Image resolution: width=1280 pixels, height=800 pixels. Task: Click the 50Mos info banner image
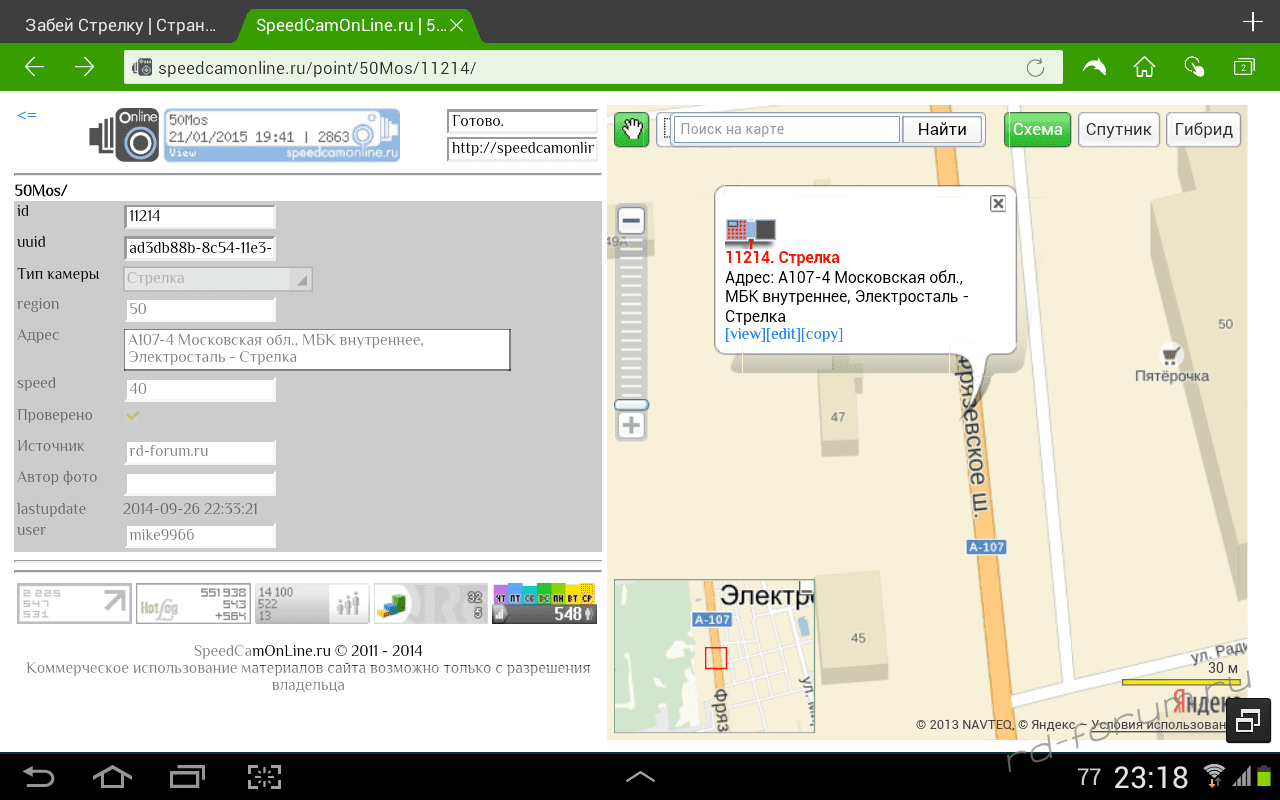[x=282, y=135]
